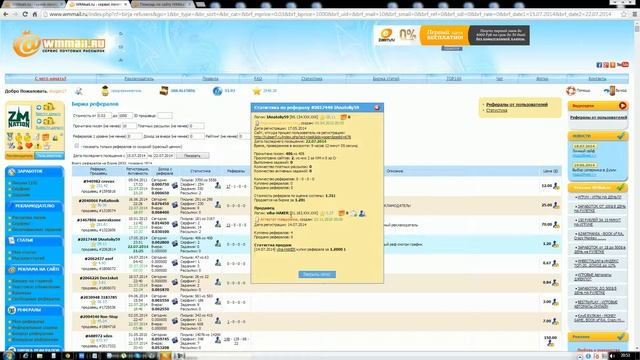Open 'Рекламодатель' menu item

coord(139,78)
